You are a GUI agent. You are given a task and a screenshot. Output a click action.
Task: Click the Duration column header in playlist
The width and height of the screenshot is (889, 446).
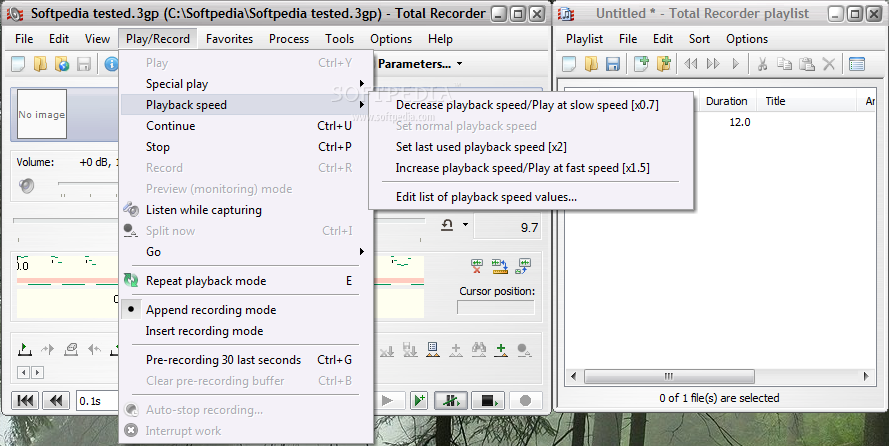pyautogui.click(x=726, y=101)
